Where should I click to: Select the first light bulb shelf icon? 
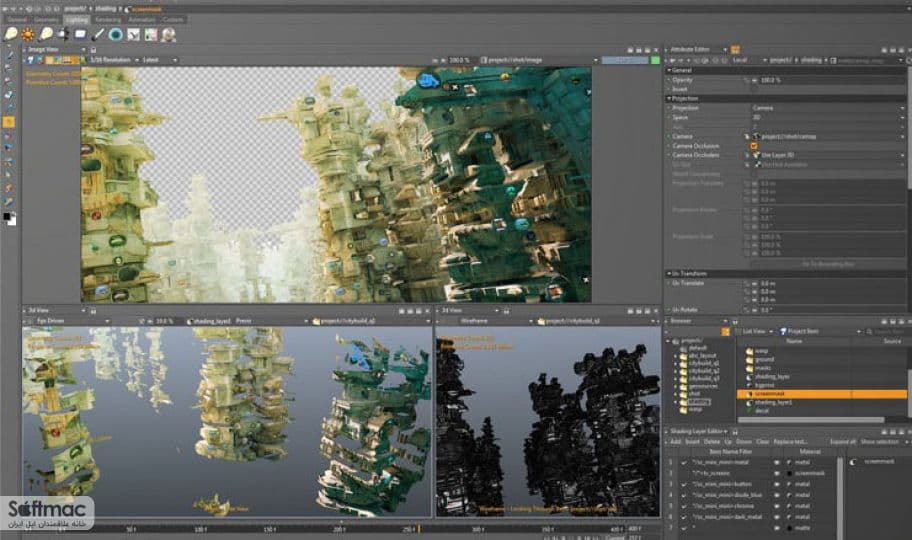[10, 34]
